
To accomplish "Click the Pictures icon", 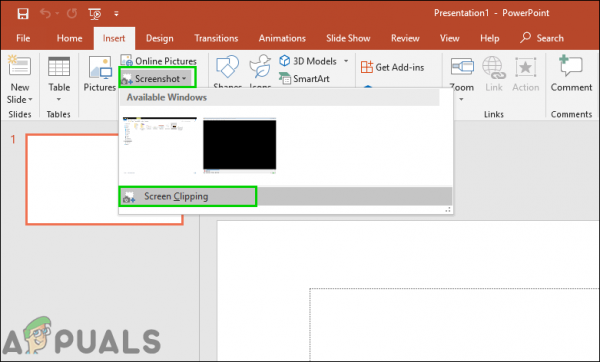I will [x=100, y=68].
